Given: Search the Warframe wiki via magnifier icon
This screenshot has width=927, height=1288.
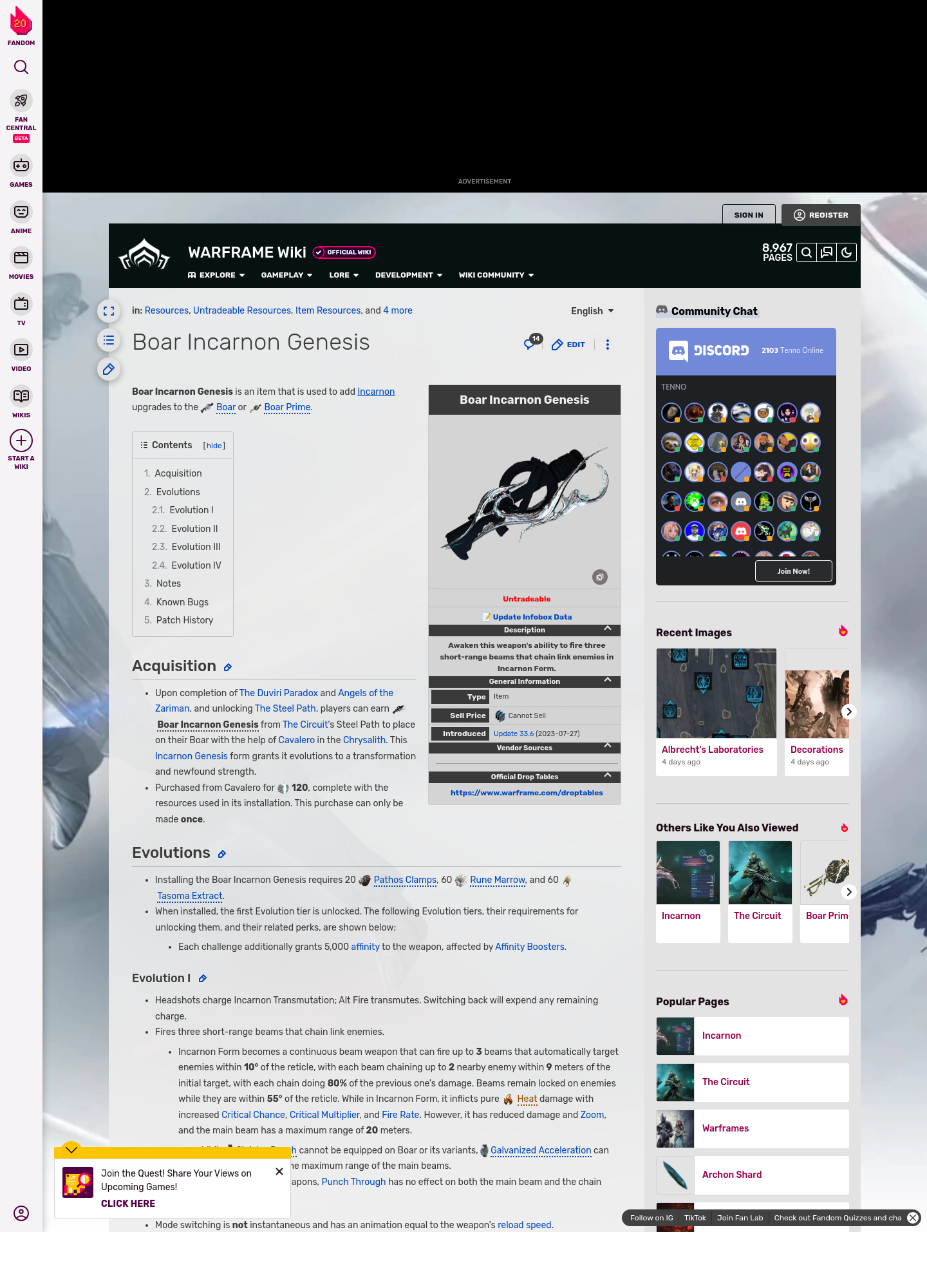Looking at the screenshot, I should click(807, 252).
